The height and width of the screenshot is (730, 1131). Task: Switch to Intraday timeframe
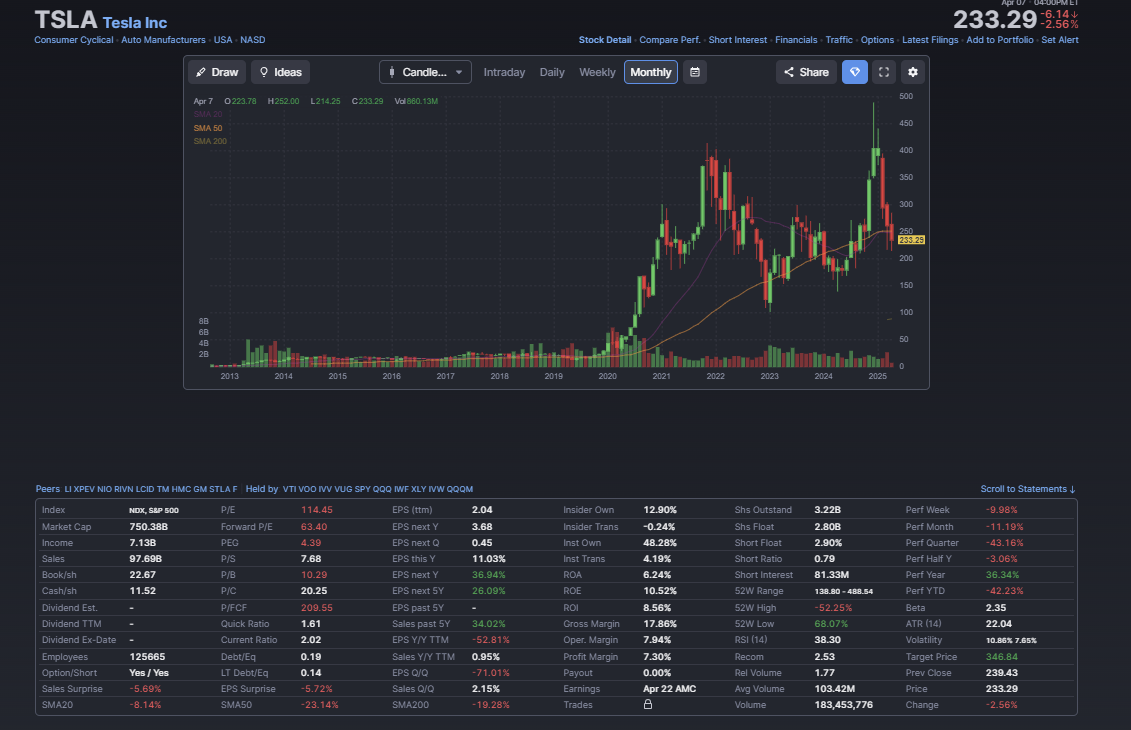(x=504, y=72)
